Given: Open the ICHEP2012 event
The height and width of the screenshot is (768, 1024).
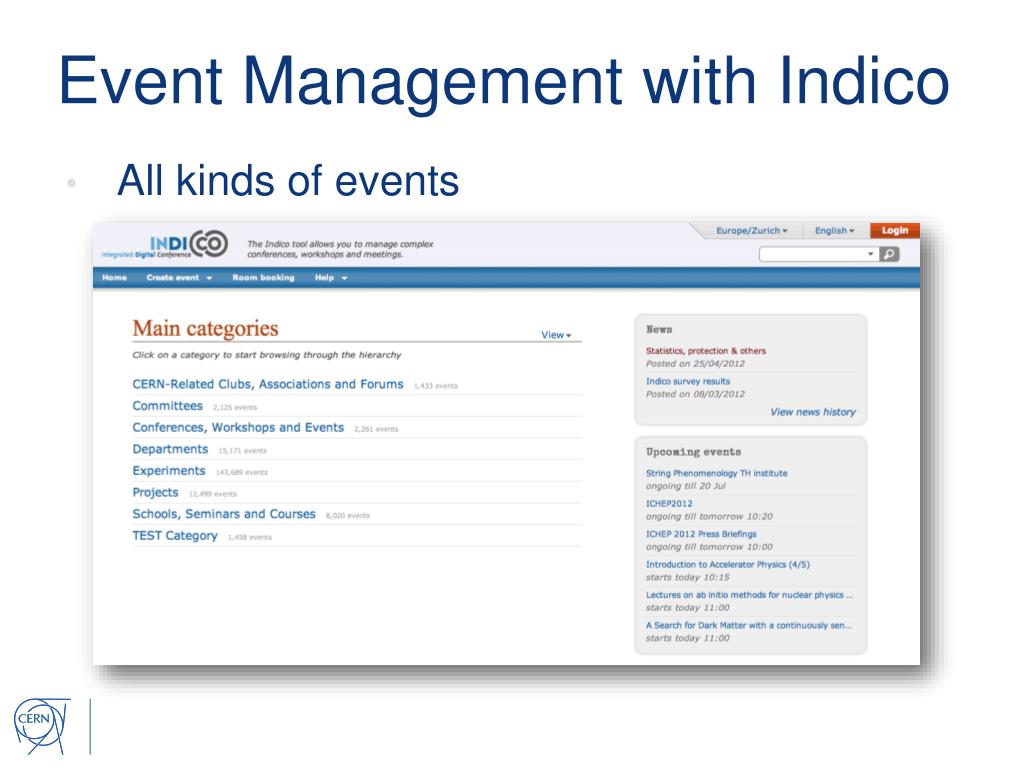Looking at the screenshot, I should click(669, 504).
